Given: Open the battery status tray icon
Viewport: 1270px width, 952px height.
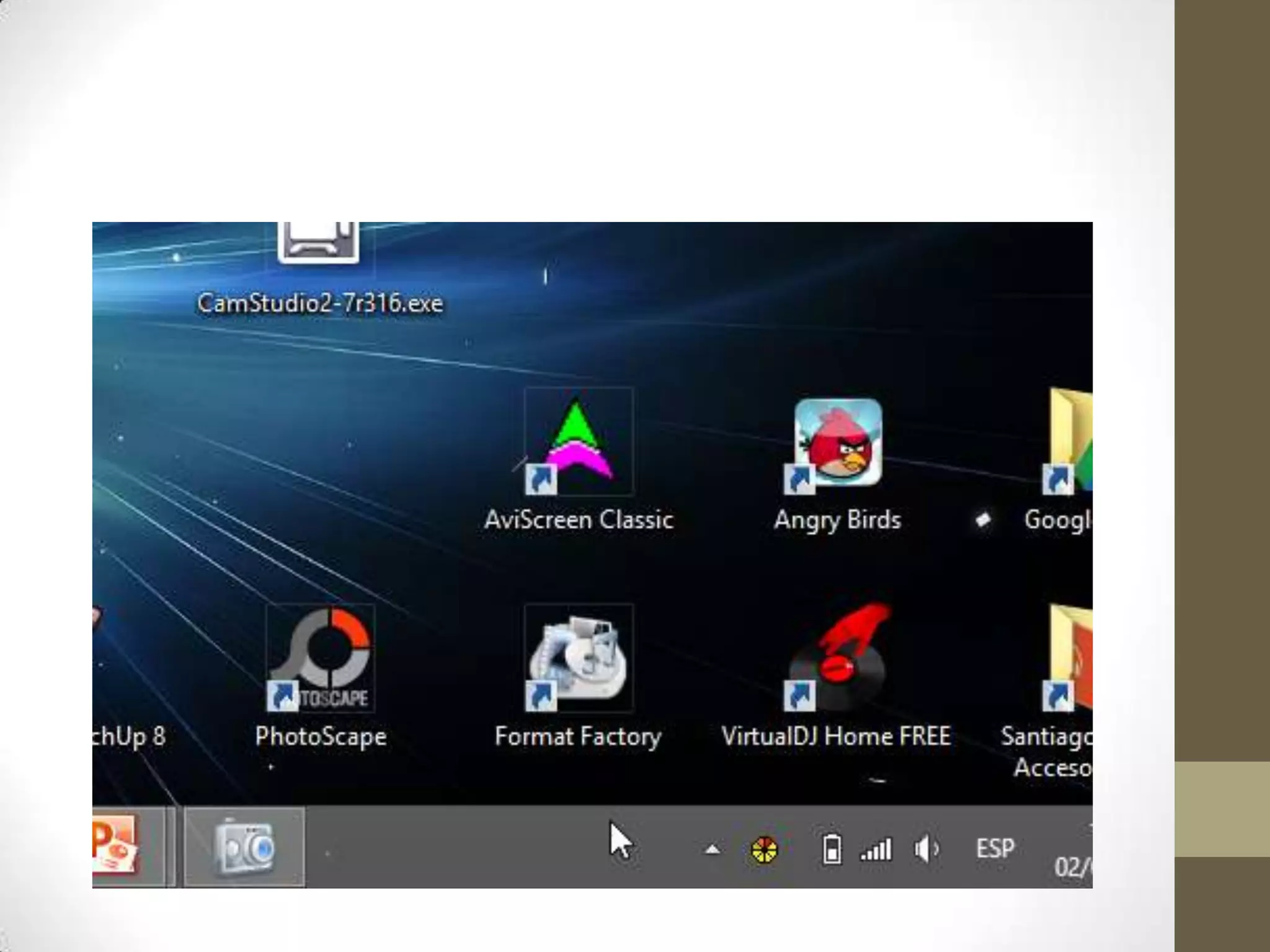Looking at the screenshot, I should click(832, 850).
